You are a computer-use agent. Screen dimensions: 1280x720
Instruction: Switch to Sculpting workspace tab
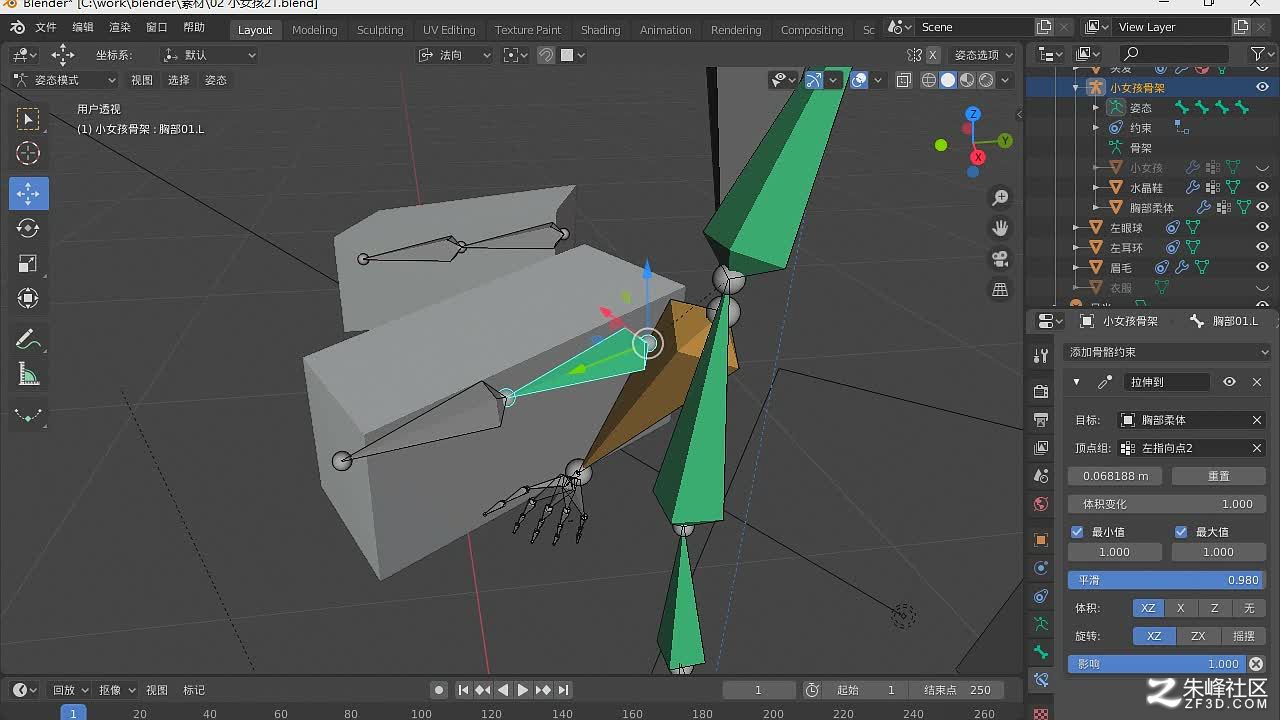click(x=380, y=30)
